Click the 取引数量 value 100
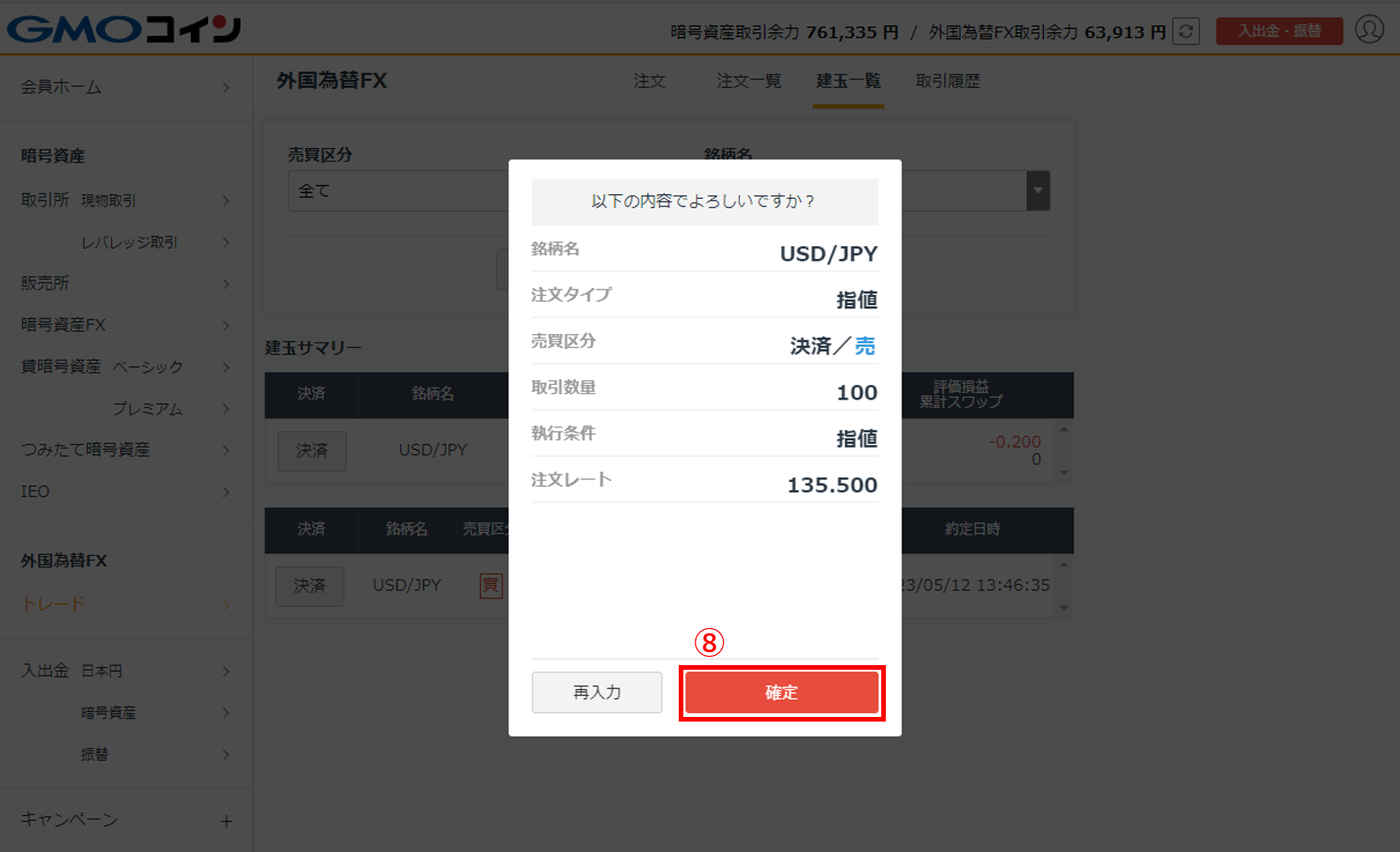 coord(857,392)
